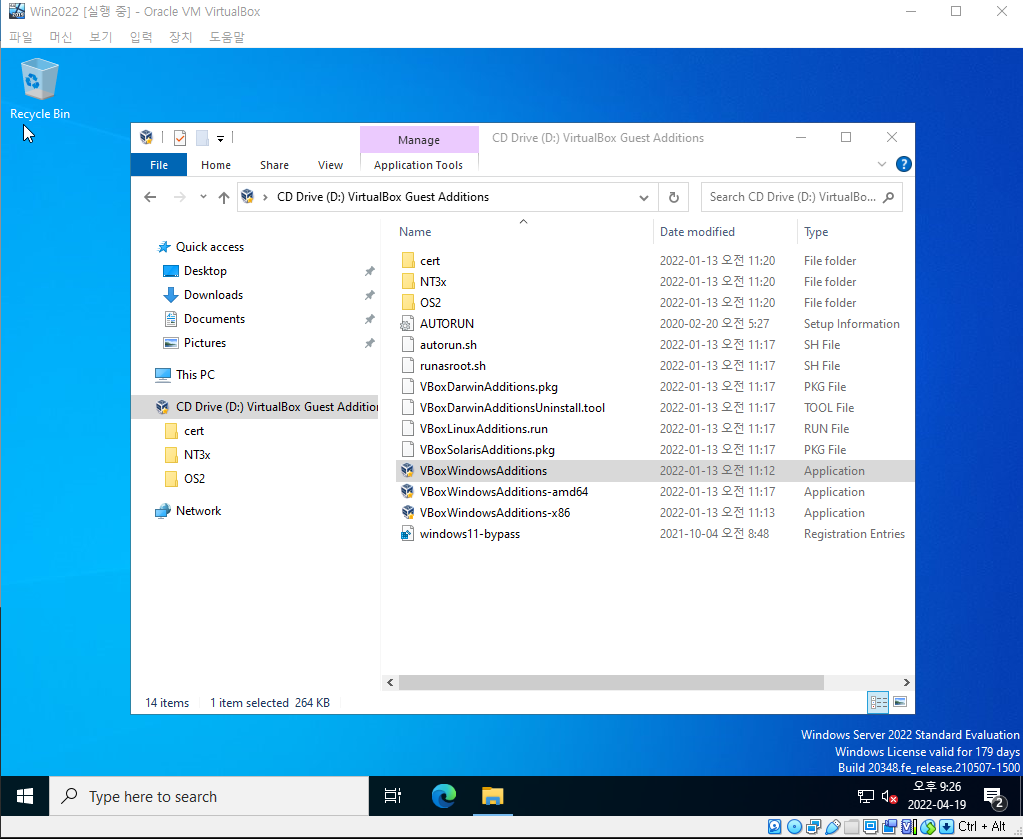This screenshot has width=1023, height=839.
Task: Refresh the current folder view
Action: pos(673,197)
